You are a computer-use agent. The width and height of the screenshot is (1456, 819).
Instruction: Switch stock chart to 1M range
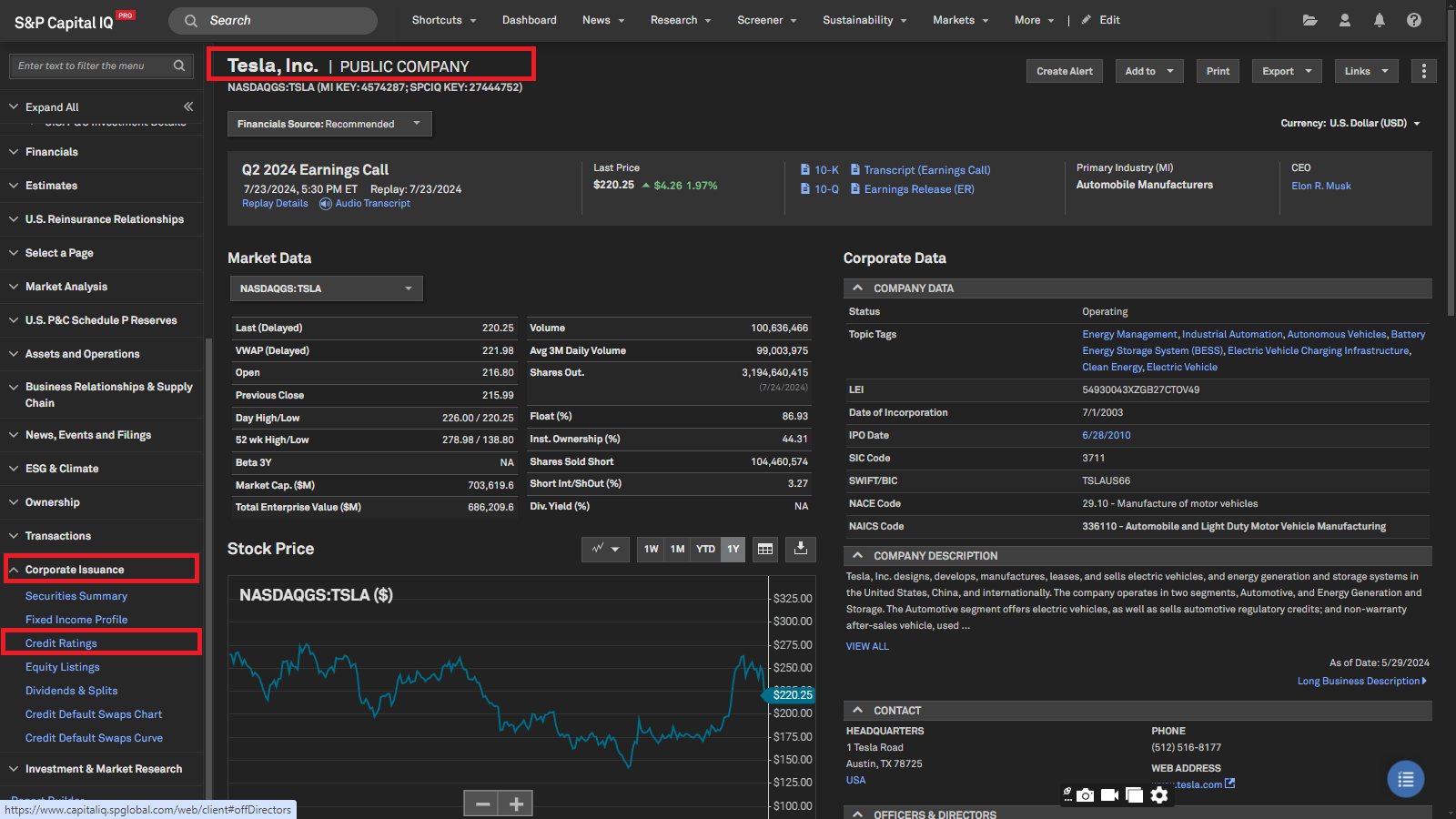[x=677, y=549]
